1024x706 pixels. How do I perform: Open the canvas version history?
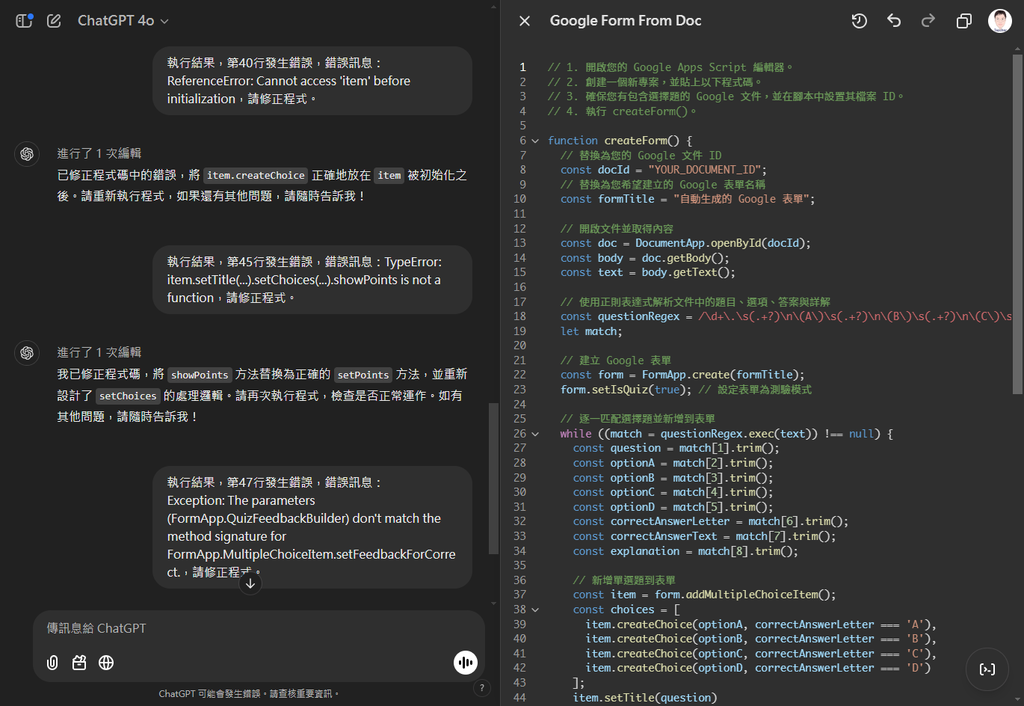(859, 21)
